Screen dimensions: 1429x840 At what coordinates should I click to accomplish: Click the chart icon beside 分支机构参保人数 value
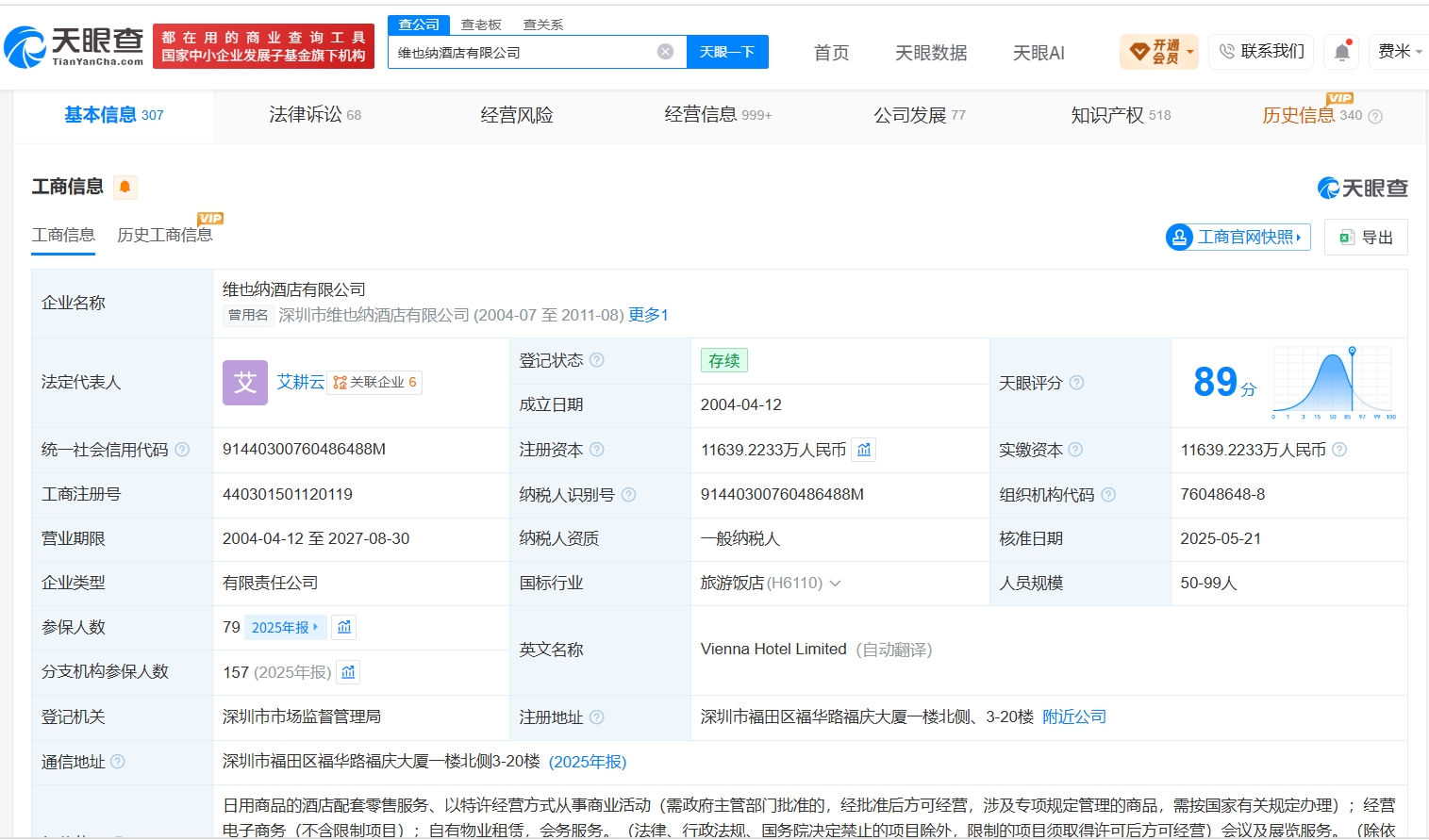pos(348,672)
